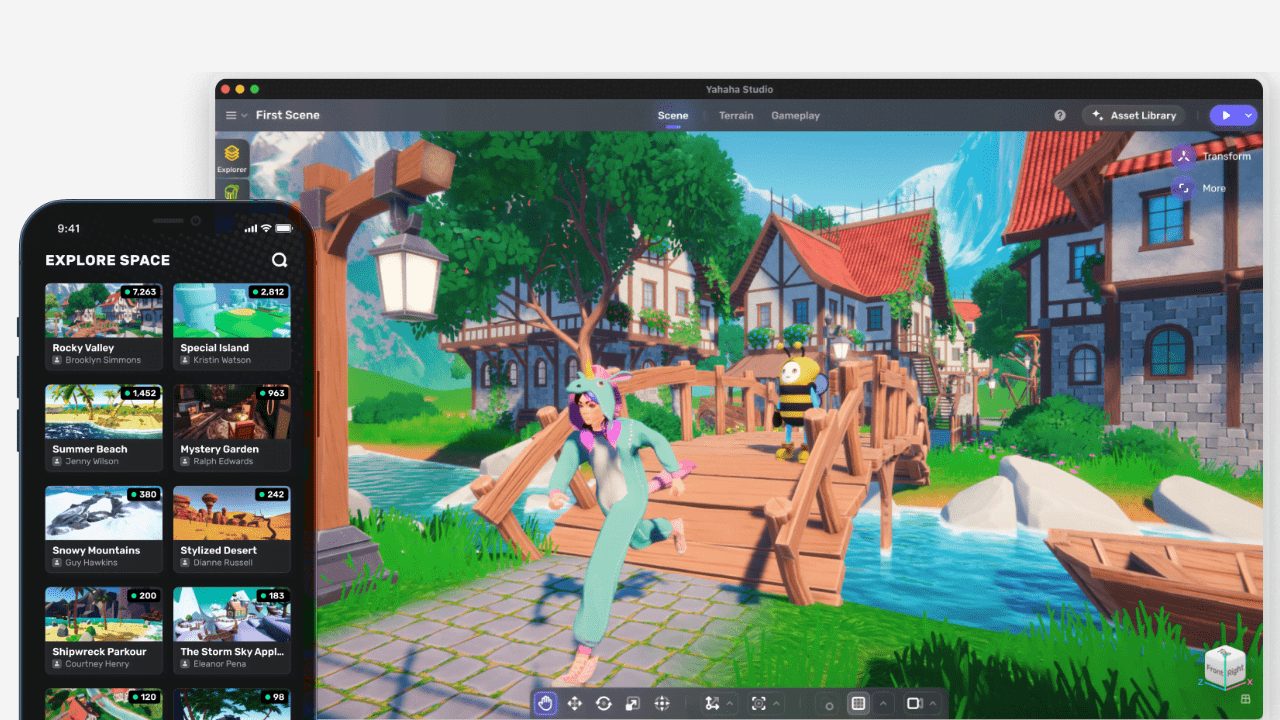Click the 2,812 player count badge

269,292
